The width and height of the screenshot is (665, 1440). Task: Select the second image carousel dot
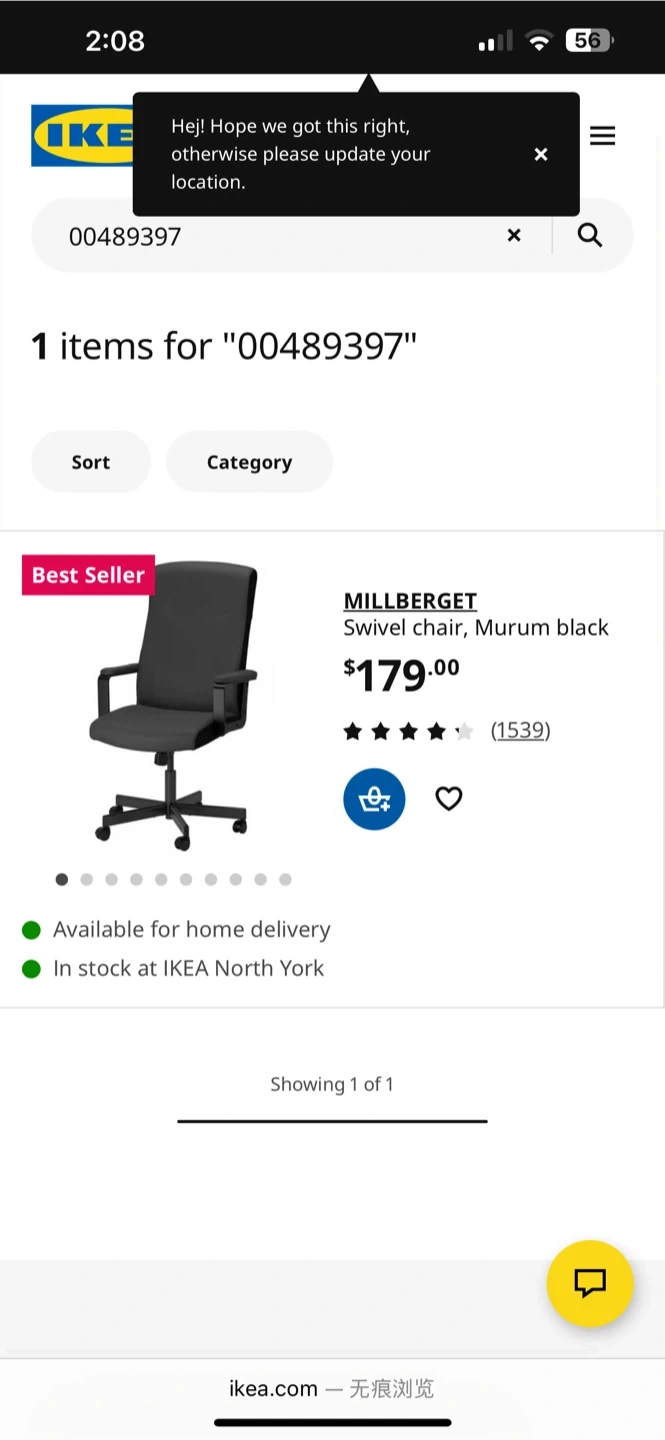87,880
